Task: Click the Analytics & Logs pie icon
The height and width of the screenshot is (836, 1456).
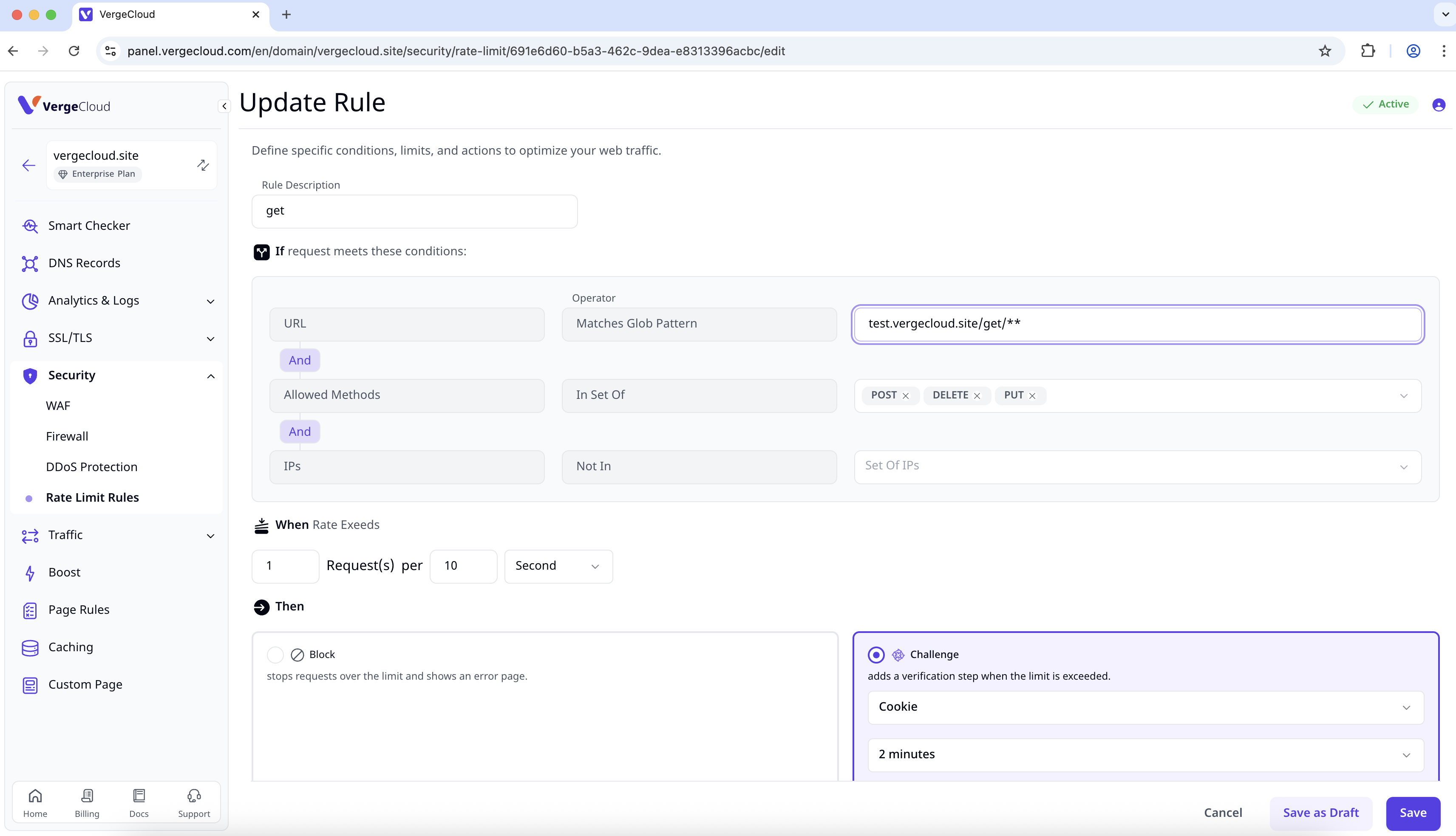Action: pyautogui.click(x=30, y=301)
